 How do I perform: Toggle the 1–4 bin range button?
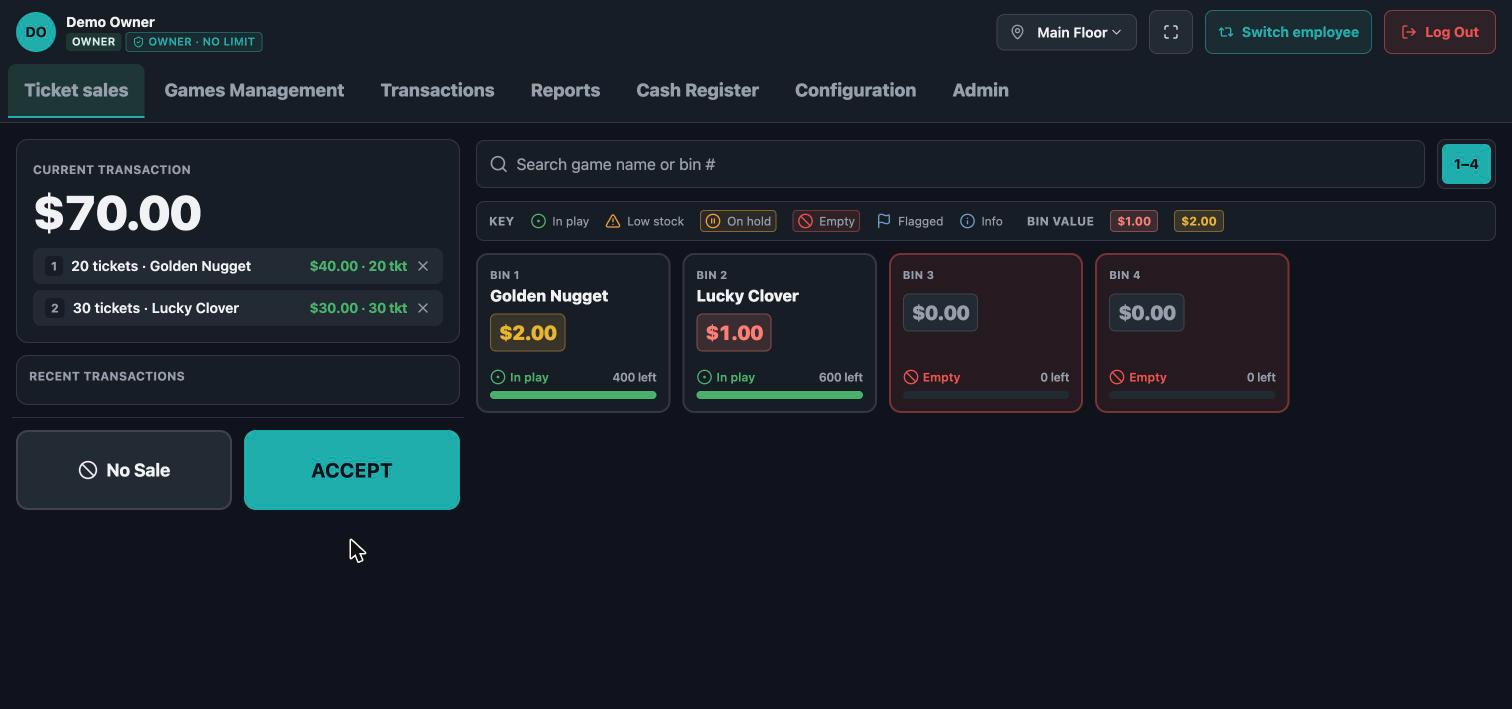tap(1466, 164)
